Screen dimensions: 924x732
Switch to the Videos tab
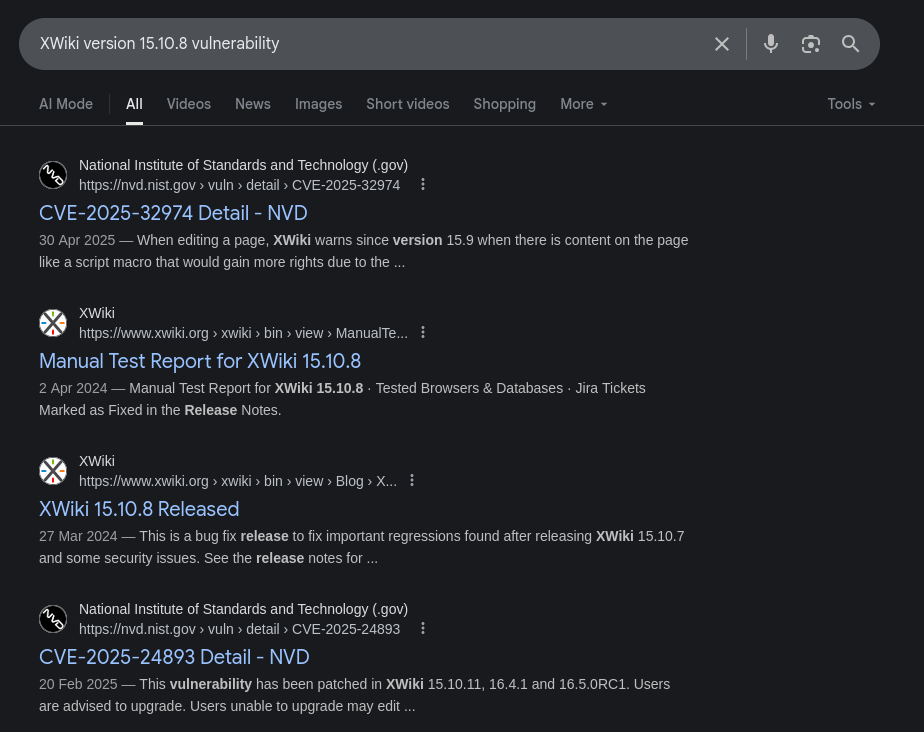tap(189, 104)
